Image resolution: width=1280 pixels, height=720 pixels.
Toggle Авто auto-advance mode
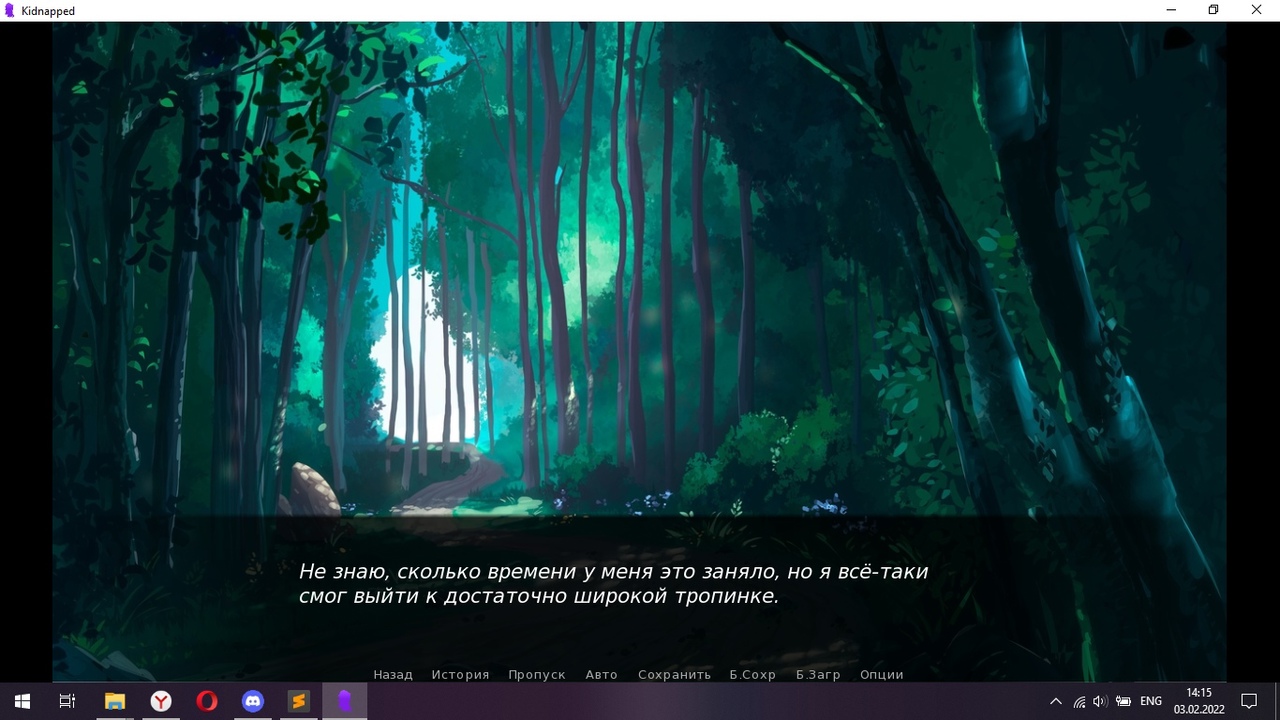(601, 675)
